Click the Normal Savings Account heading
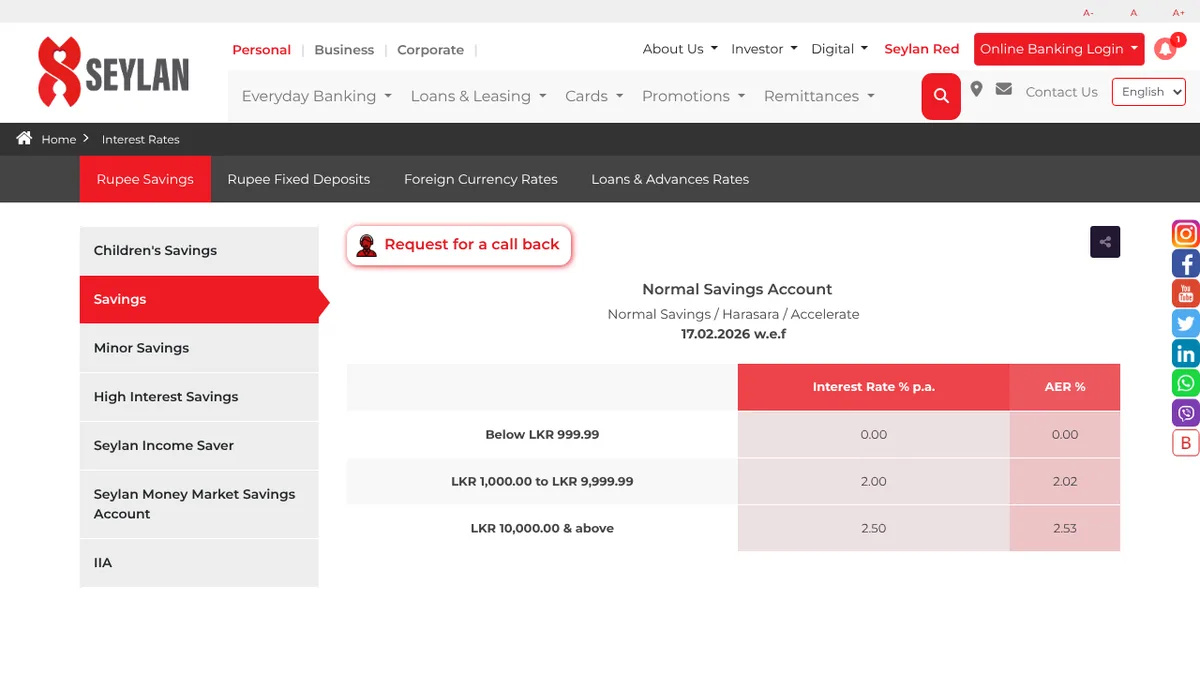 coord(737,289)
